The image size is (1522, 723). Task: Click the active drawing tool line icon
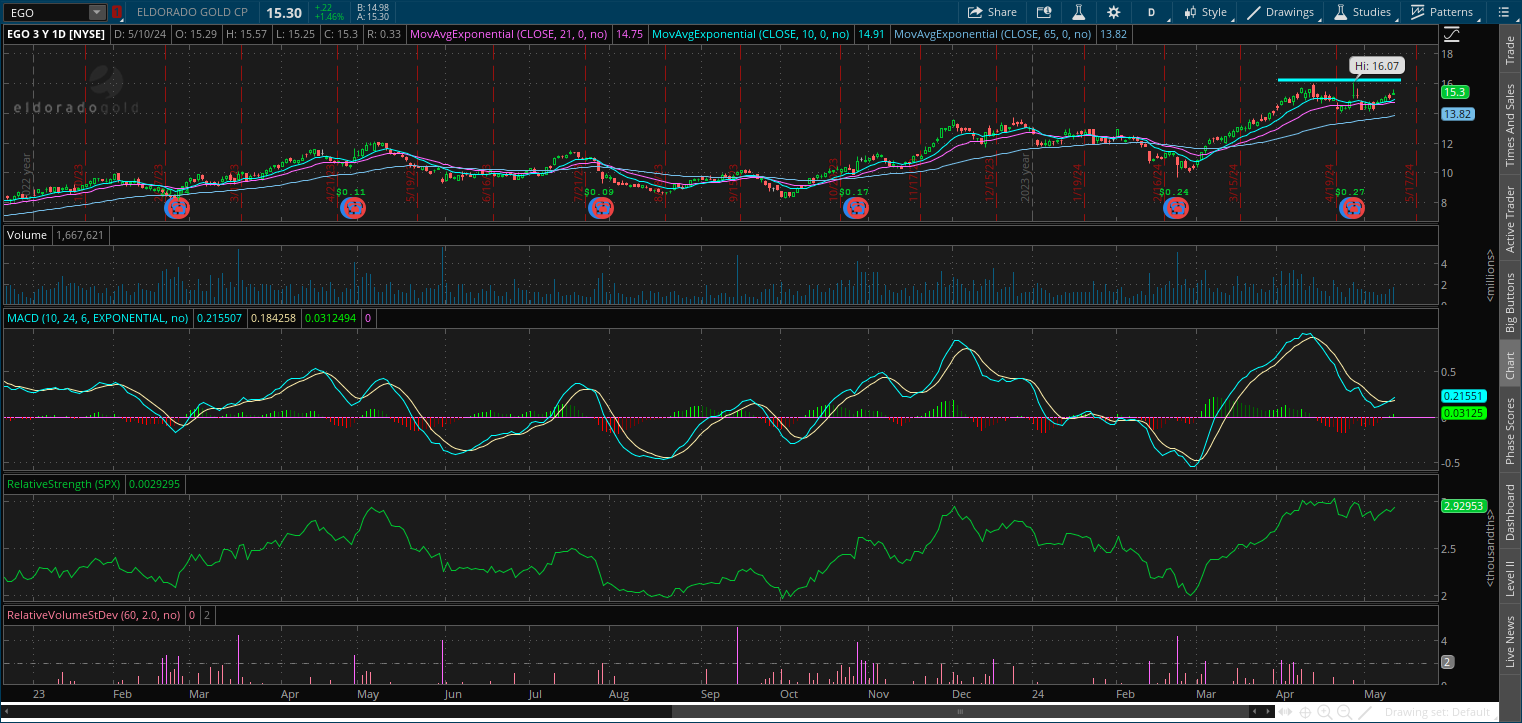click(x=1365, y=712)
